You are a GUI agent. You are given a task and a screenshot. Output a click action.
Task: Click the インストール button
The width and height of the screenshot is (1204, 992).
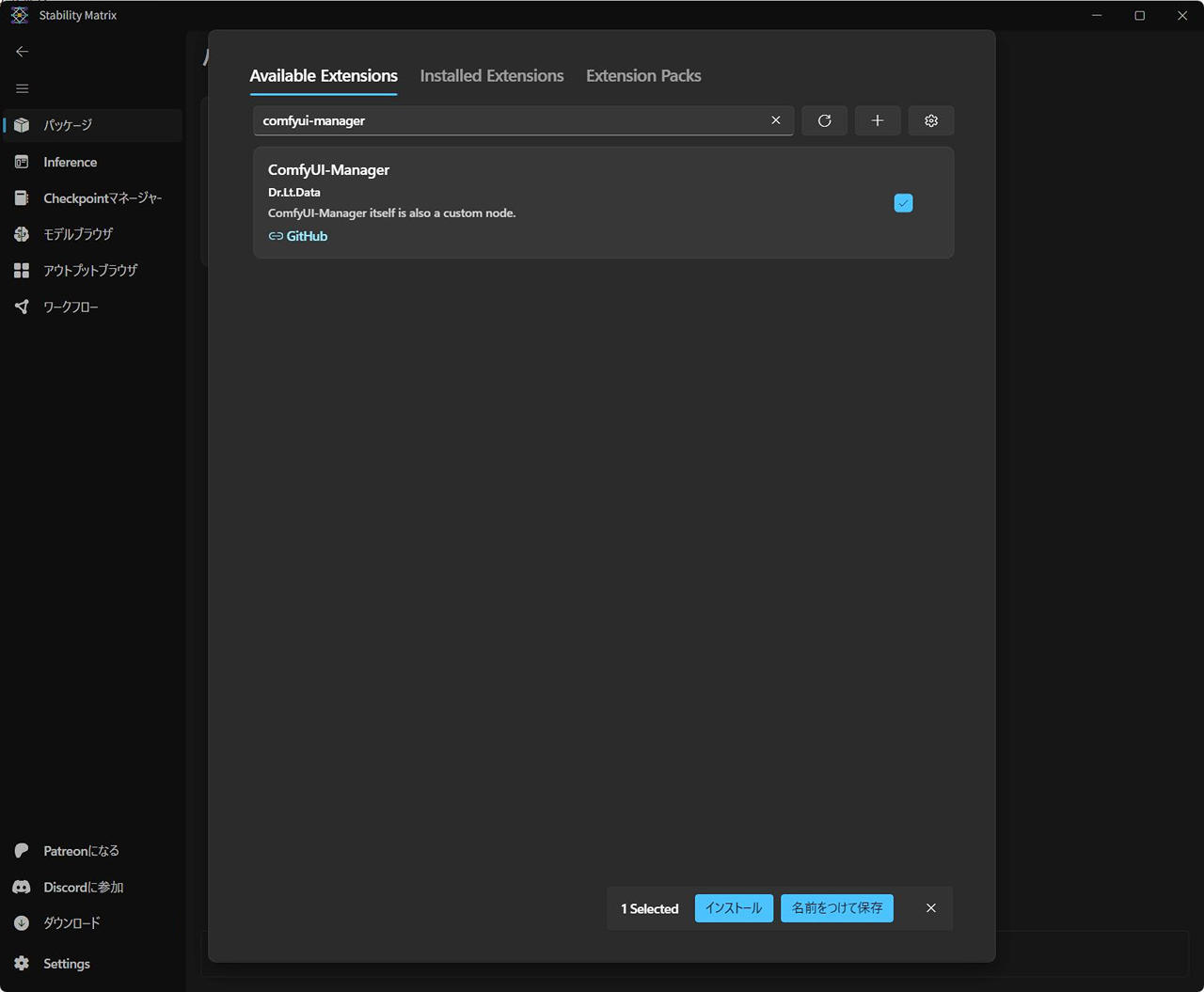734,908
